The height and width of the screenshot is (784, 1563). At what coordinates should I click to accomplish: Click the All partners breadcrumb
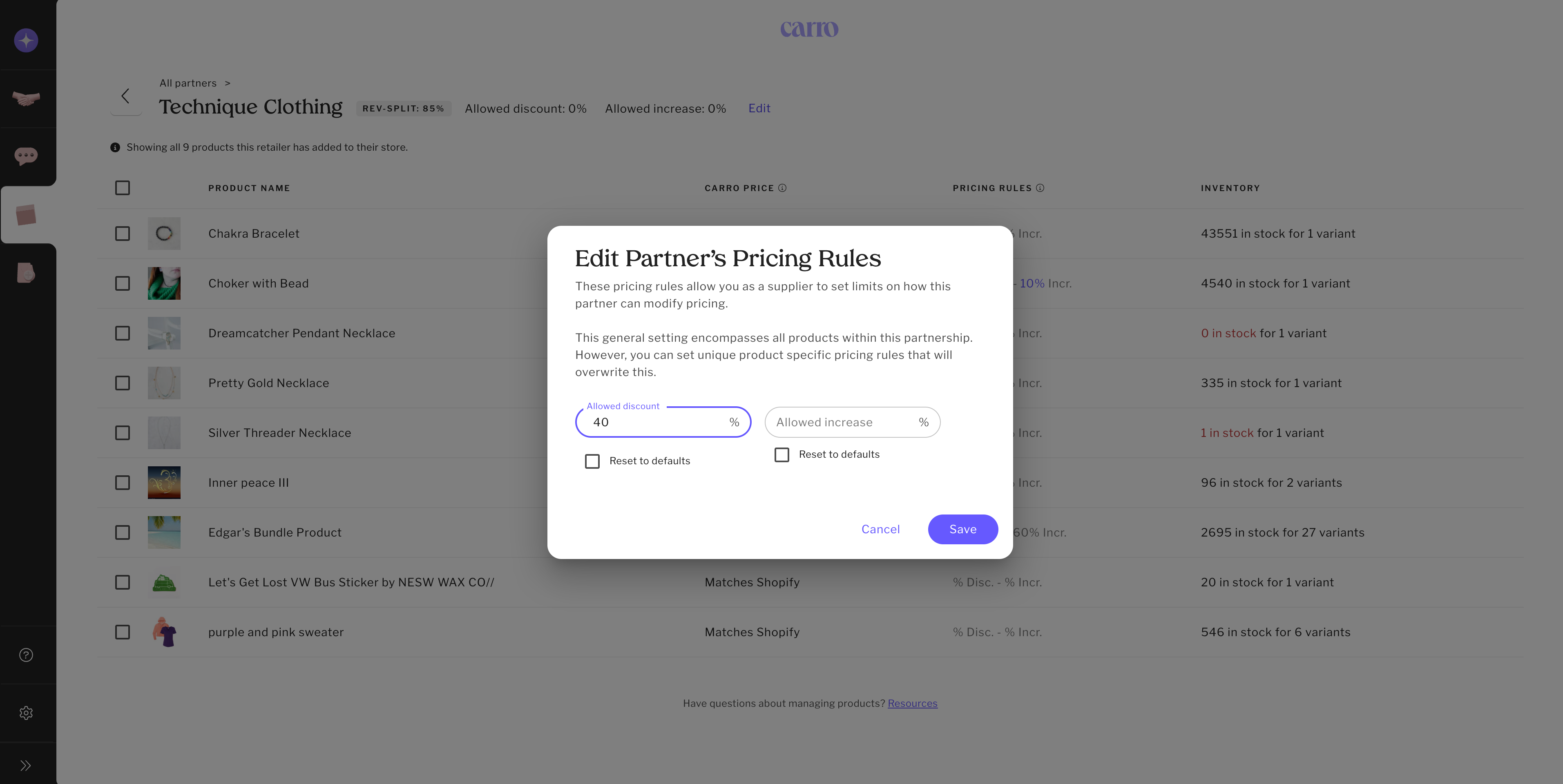(x=188, y=83)
